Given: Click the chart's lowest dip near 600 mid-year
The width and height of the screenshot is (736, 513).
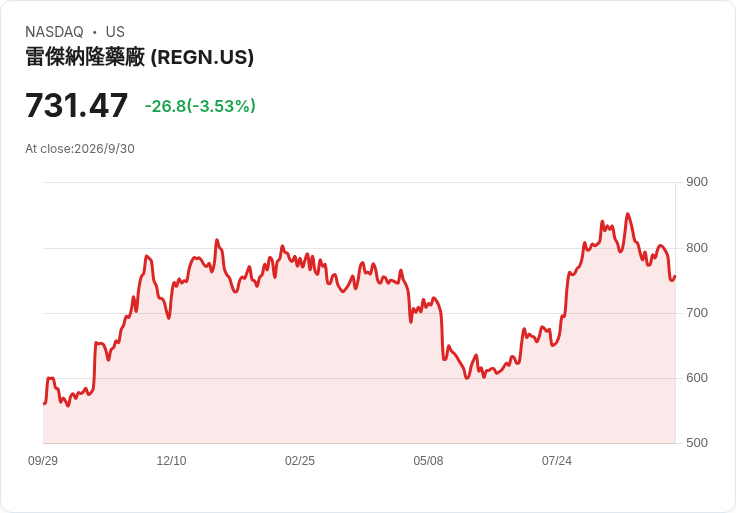Looking at the screenshot, I should point(467,378).
